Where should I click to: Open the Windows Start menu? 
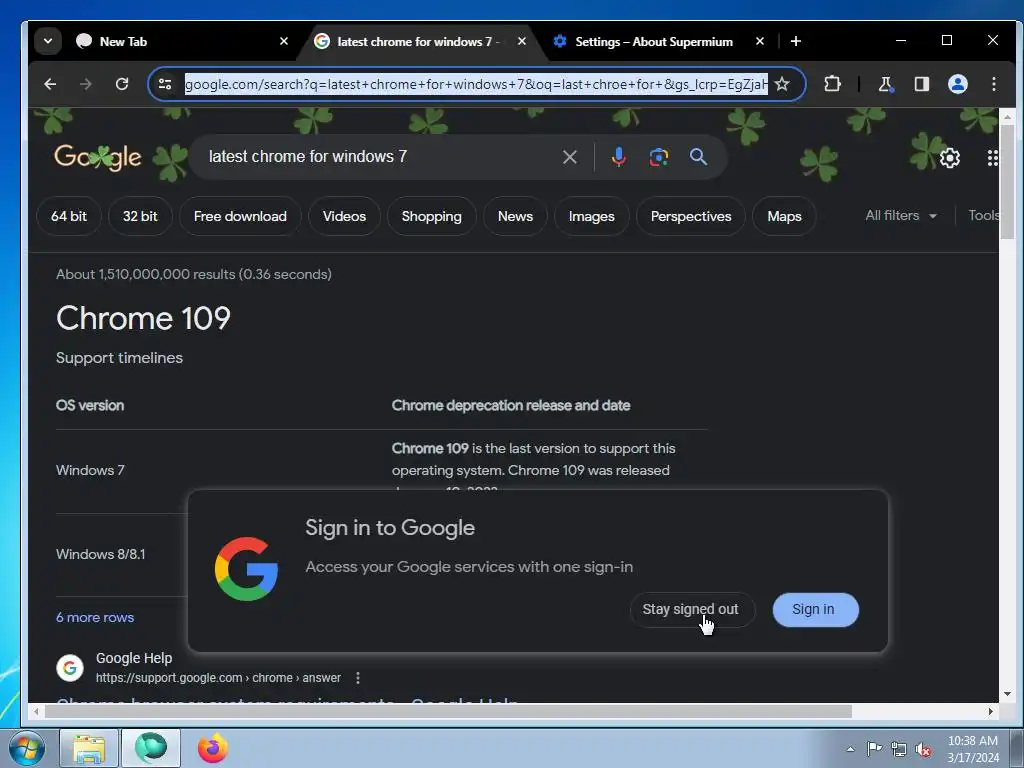click(x=27, y=748)
